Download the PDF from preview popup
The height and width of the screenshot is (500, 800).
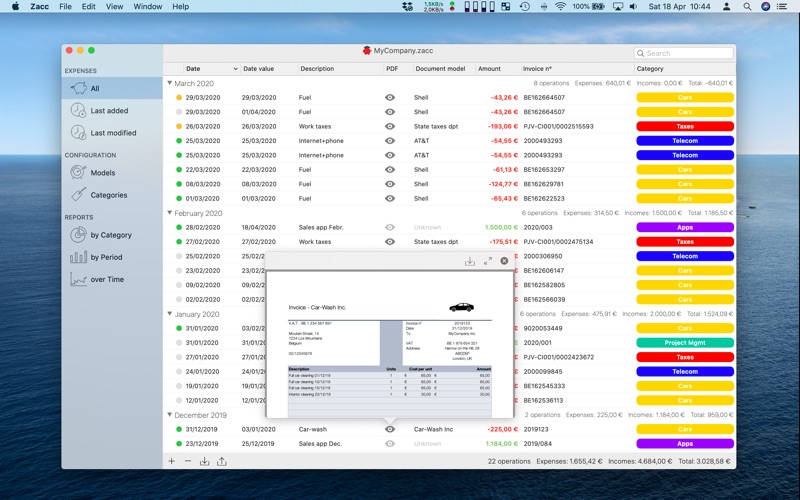470,261
